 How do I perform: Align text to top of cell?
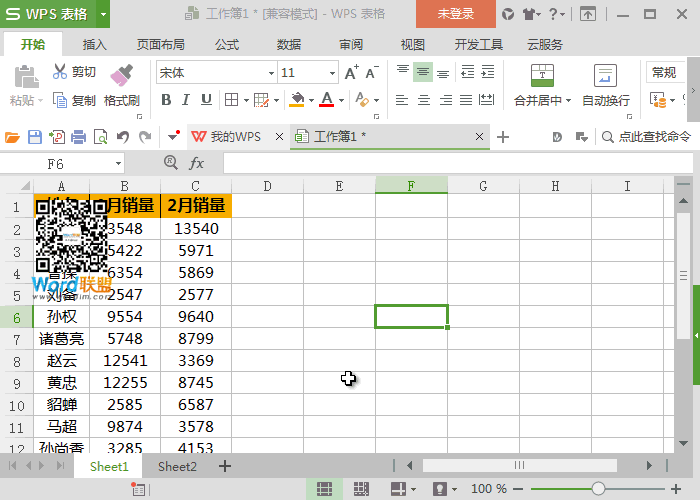point(403,71)
